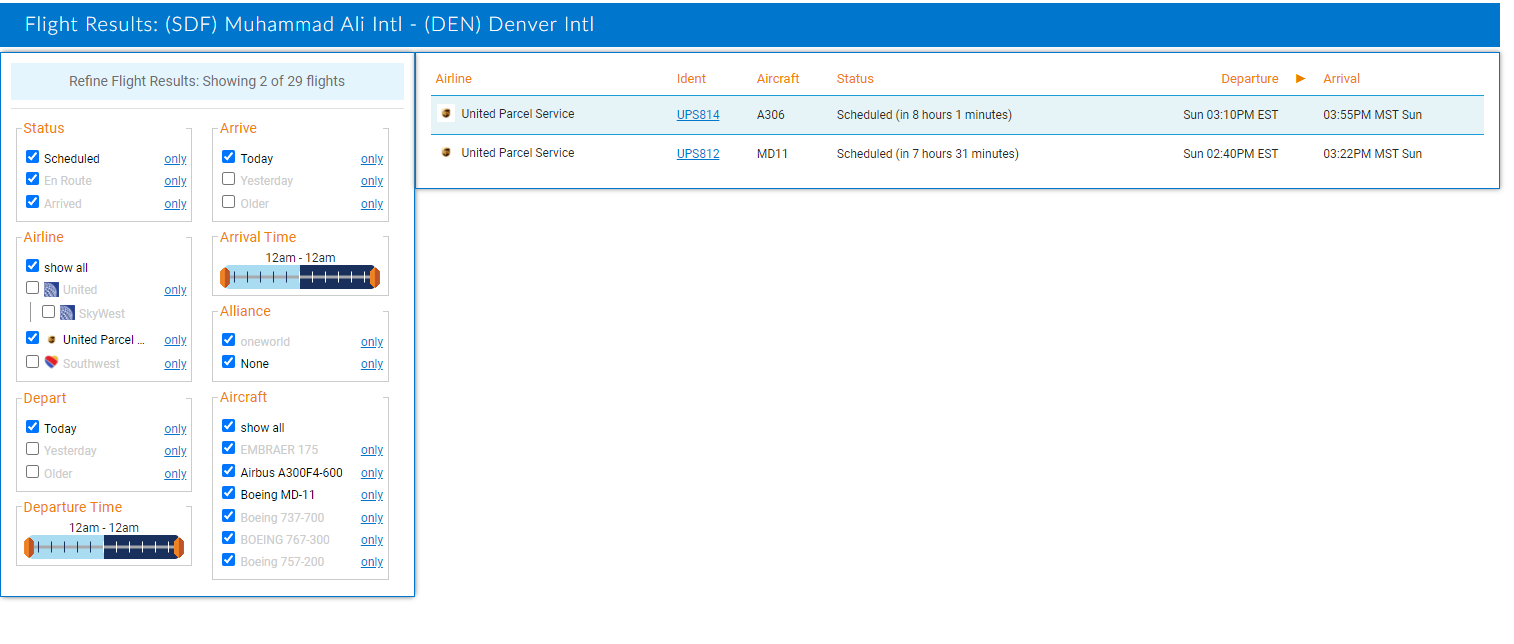Click the United airline logo in filter
The width and height of the screenshot is (1514, 644).
pyautogui.click(x=51, y=290)
